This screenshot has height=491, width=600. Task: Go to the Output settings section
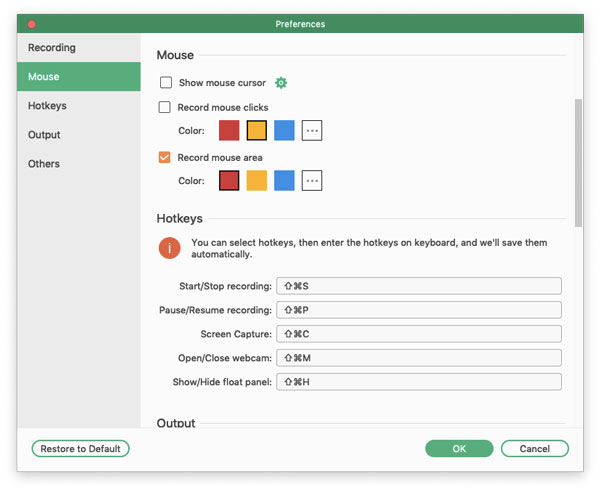[44, 135]
